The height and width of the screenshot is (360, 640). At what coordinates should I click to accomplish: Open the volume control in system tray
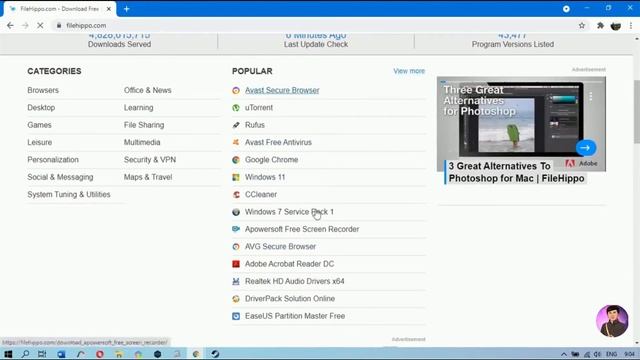tap(597, 354)
